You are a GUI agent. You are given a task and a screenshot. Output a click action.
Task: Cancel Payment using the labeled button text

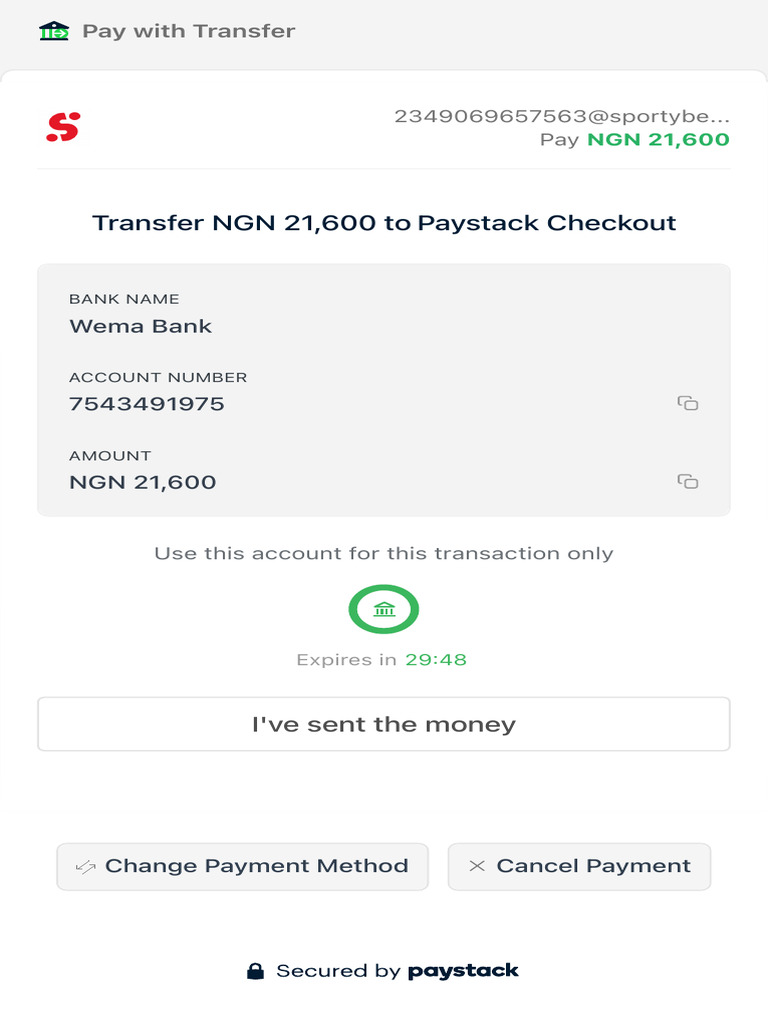click(593, 866)
